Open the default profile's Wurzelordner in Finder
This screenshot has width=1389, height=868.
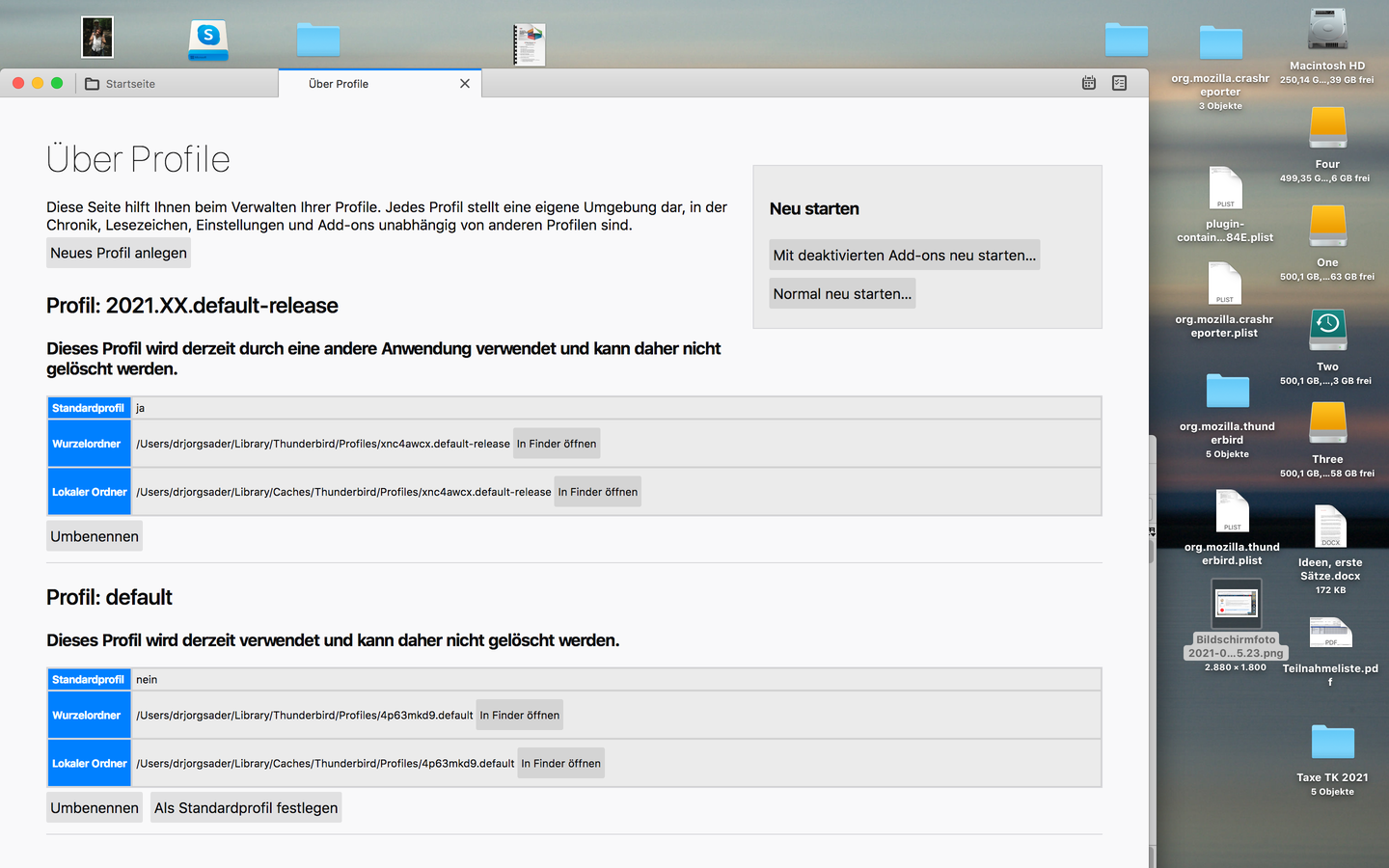click(x=520, y=716)
